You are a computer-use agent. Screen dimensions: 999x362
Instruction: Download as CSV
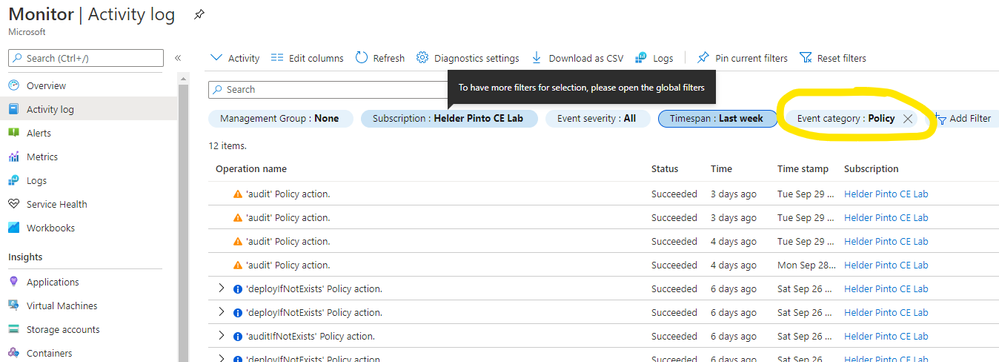tap(577, 58)
